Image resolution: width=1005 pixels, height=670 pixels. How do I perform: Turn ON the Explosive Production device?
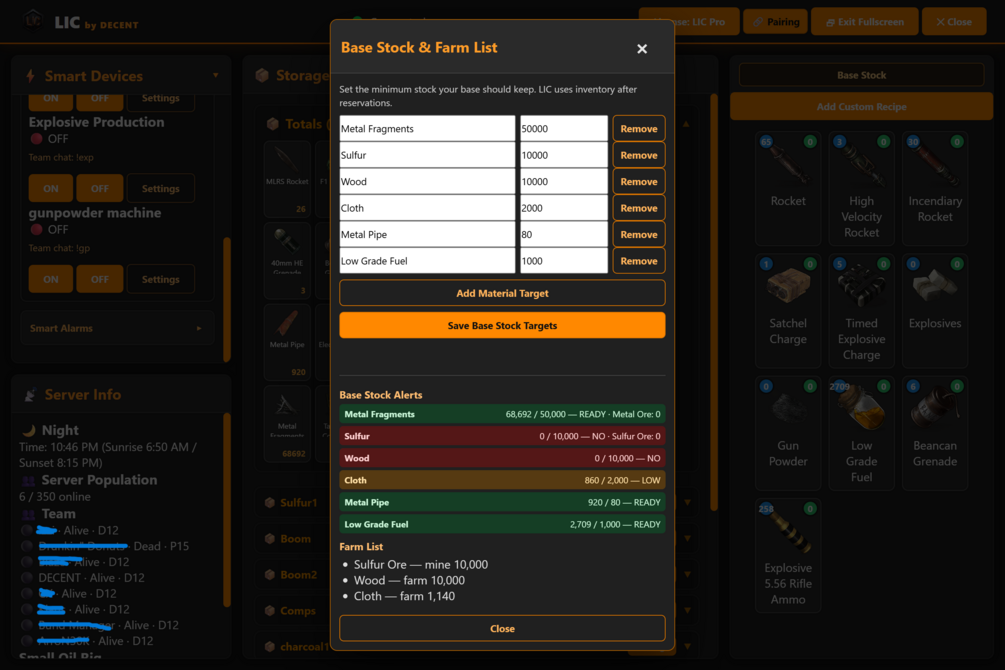[51, 188]
